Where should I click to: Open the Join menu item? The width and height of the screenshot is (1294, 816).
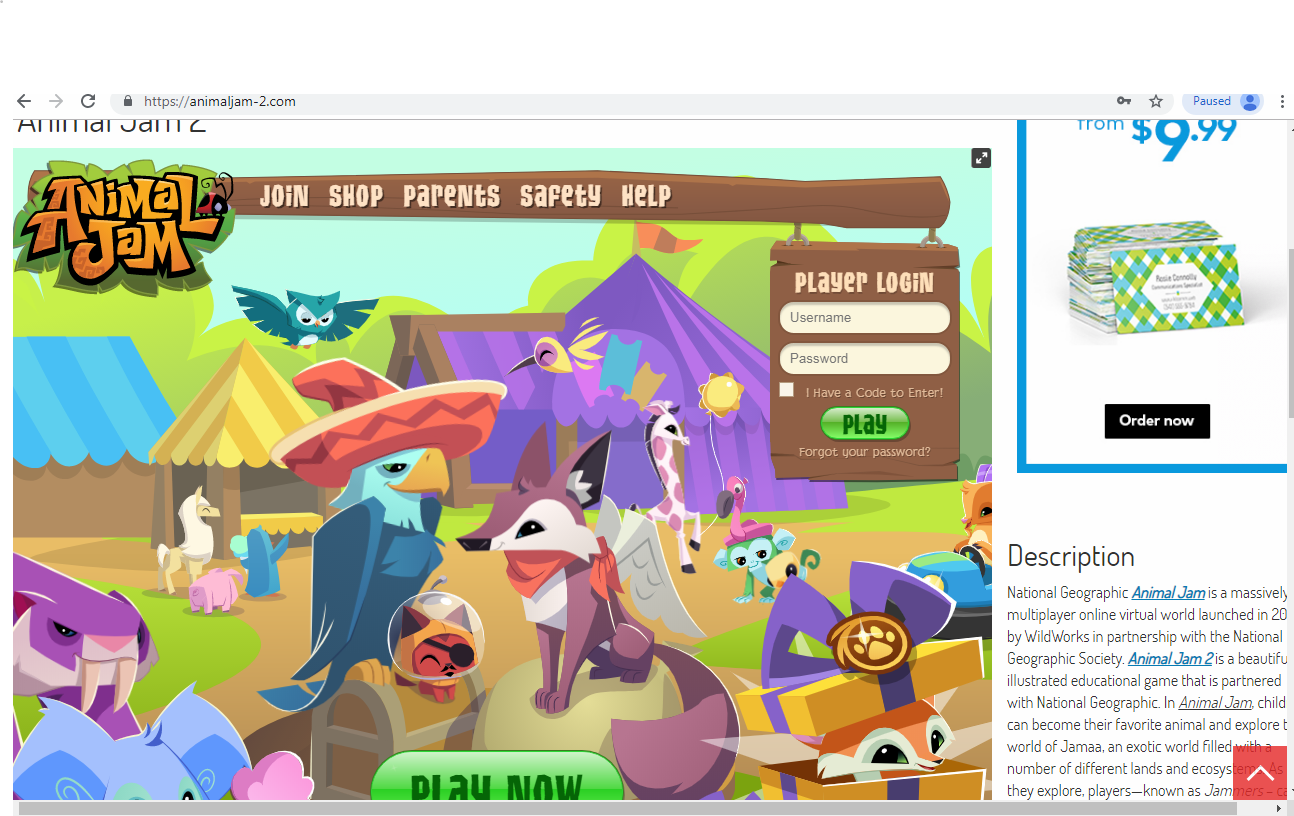click(285, 196)
